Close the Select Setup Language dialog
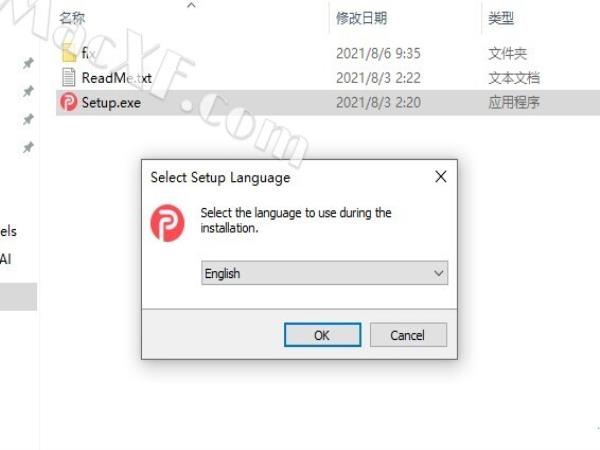Viewport: 600px width, 450px height. coord(441,176)
